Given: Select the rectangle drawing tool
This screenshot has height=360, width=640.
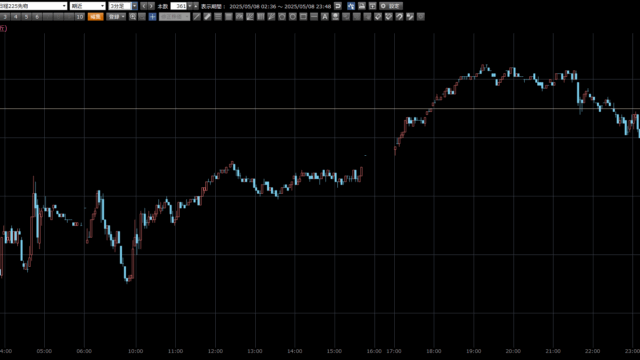Looking at the screenshot, I should pyautogui.click(x=303, y=17).
